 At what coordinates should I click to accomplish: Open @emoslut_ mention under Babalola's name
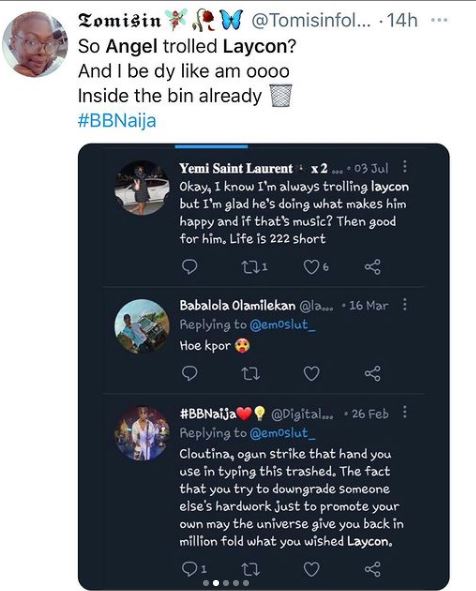283,325
